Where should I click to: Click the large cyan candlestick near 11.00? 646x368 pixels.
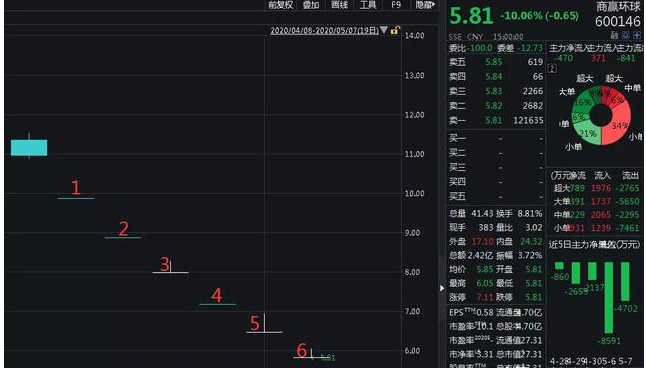point(29,148)
